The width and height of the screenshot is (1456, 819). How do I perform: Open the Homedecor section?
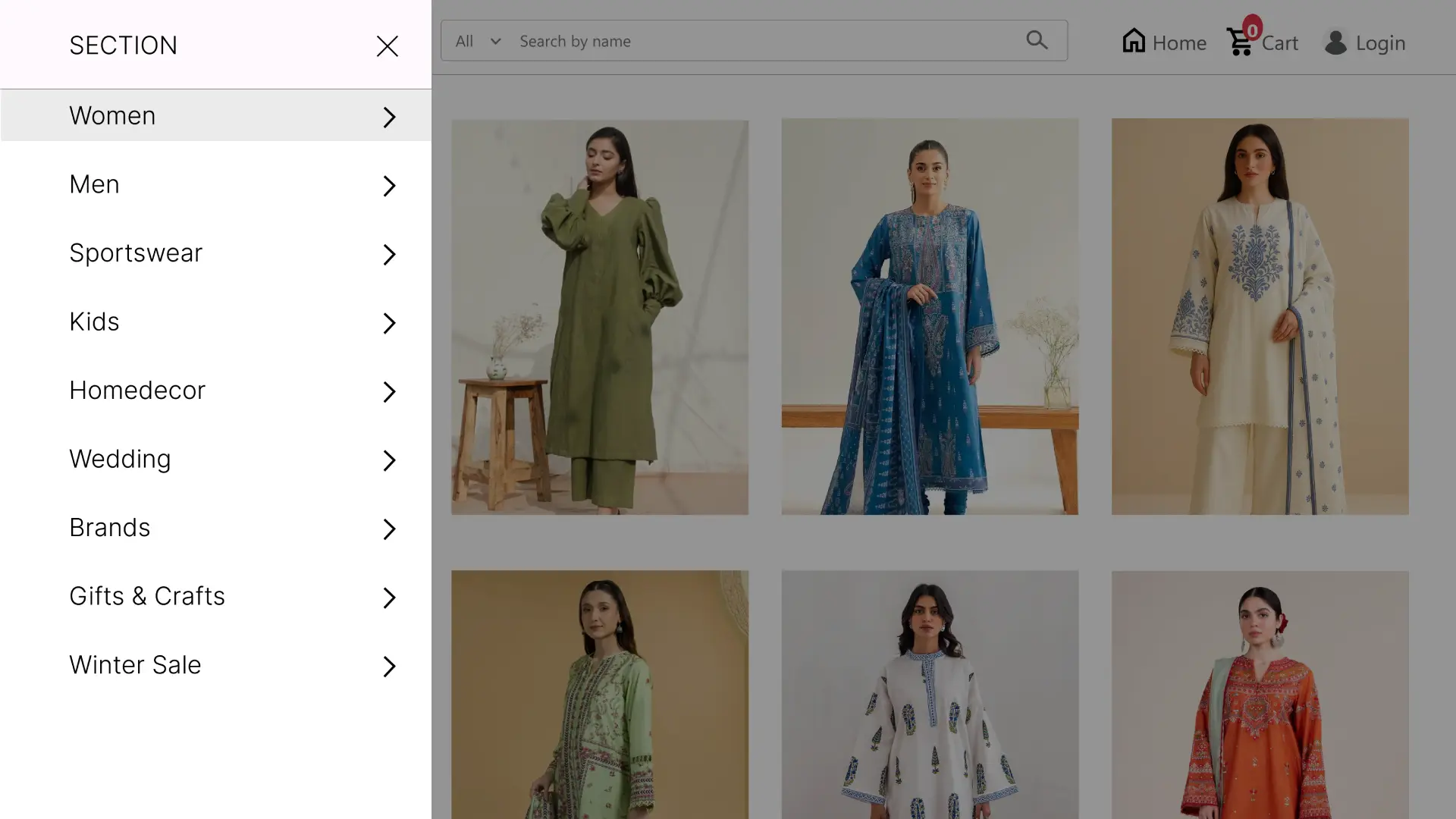(x=137, y=391)
